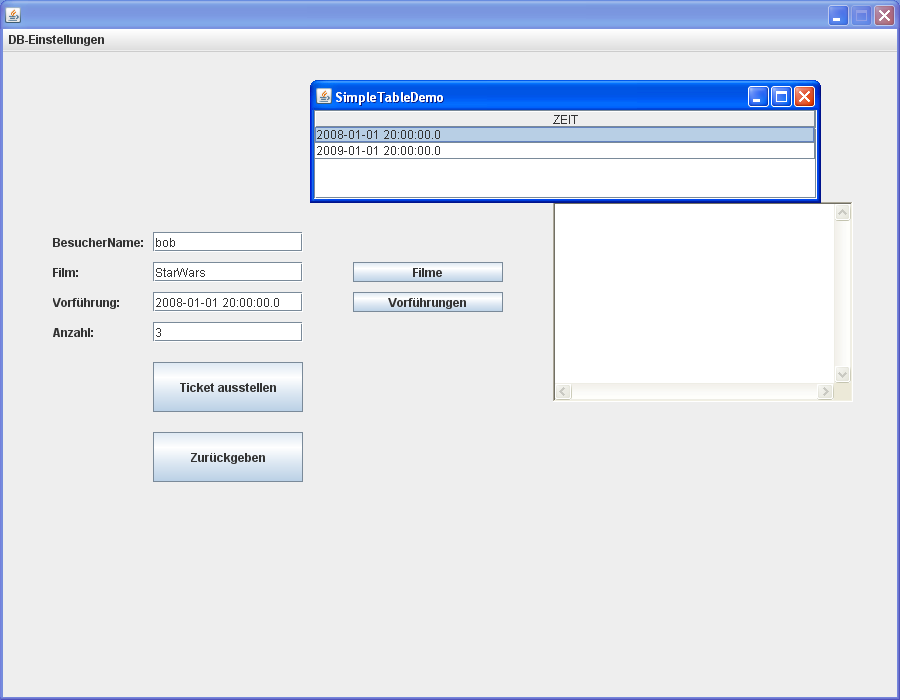Minimize the main application window
The height and width of the screenshot is (700, 900).
point(838,15)
